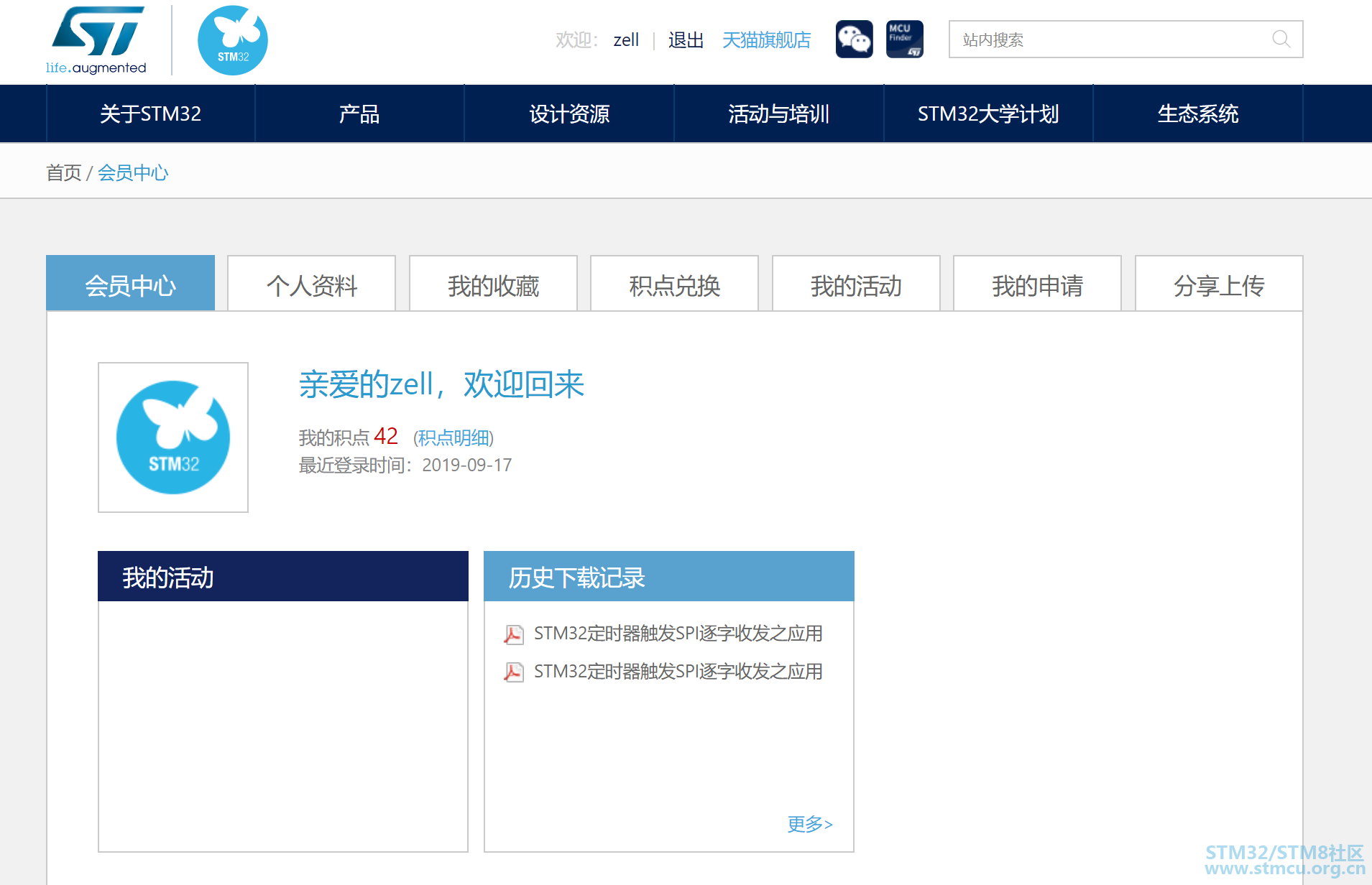Switch to the 我的收藏 tab

point(493,283)
